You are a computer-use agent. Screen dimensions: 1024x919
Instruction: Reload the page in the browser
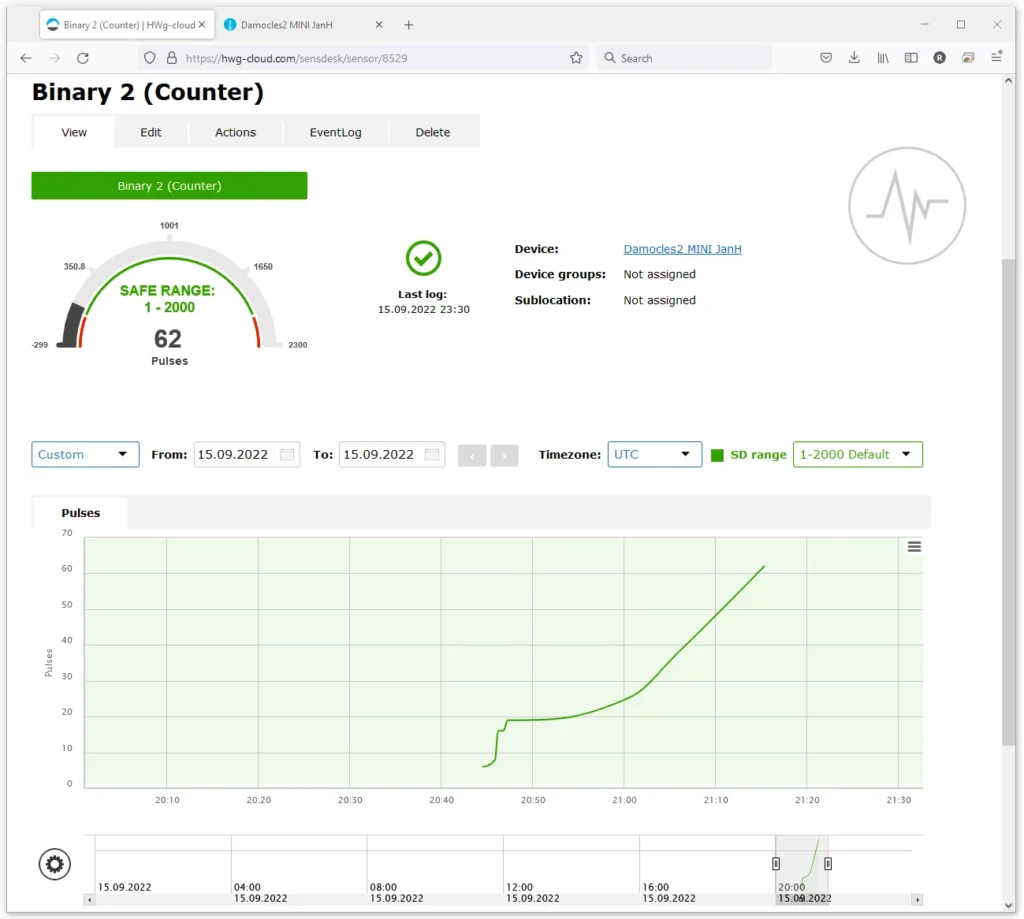click(83, 58)
